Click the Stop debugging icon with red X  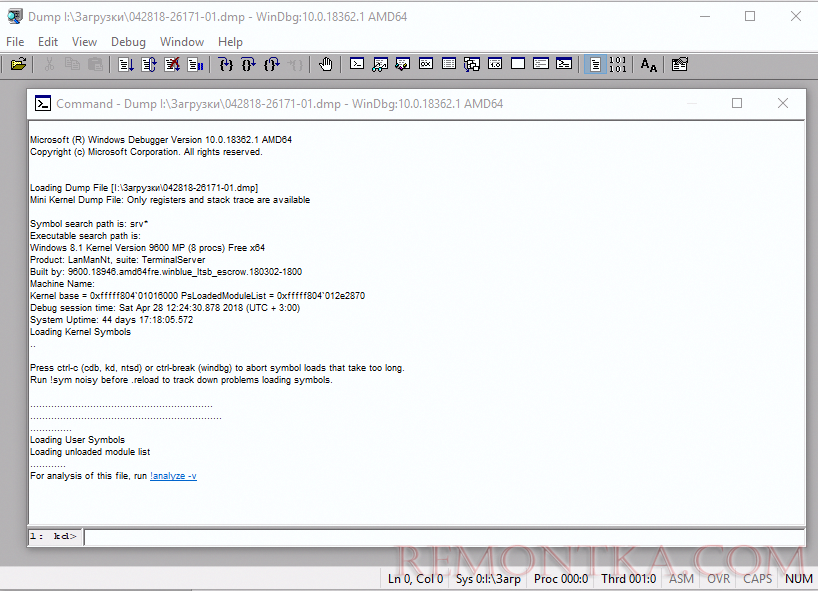pos(172,65)
